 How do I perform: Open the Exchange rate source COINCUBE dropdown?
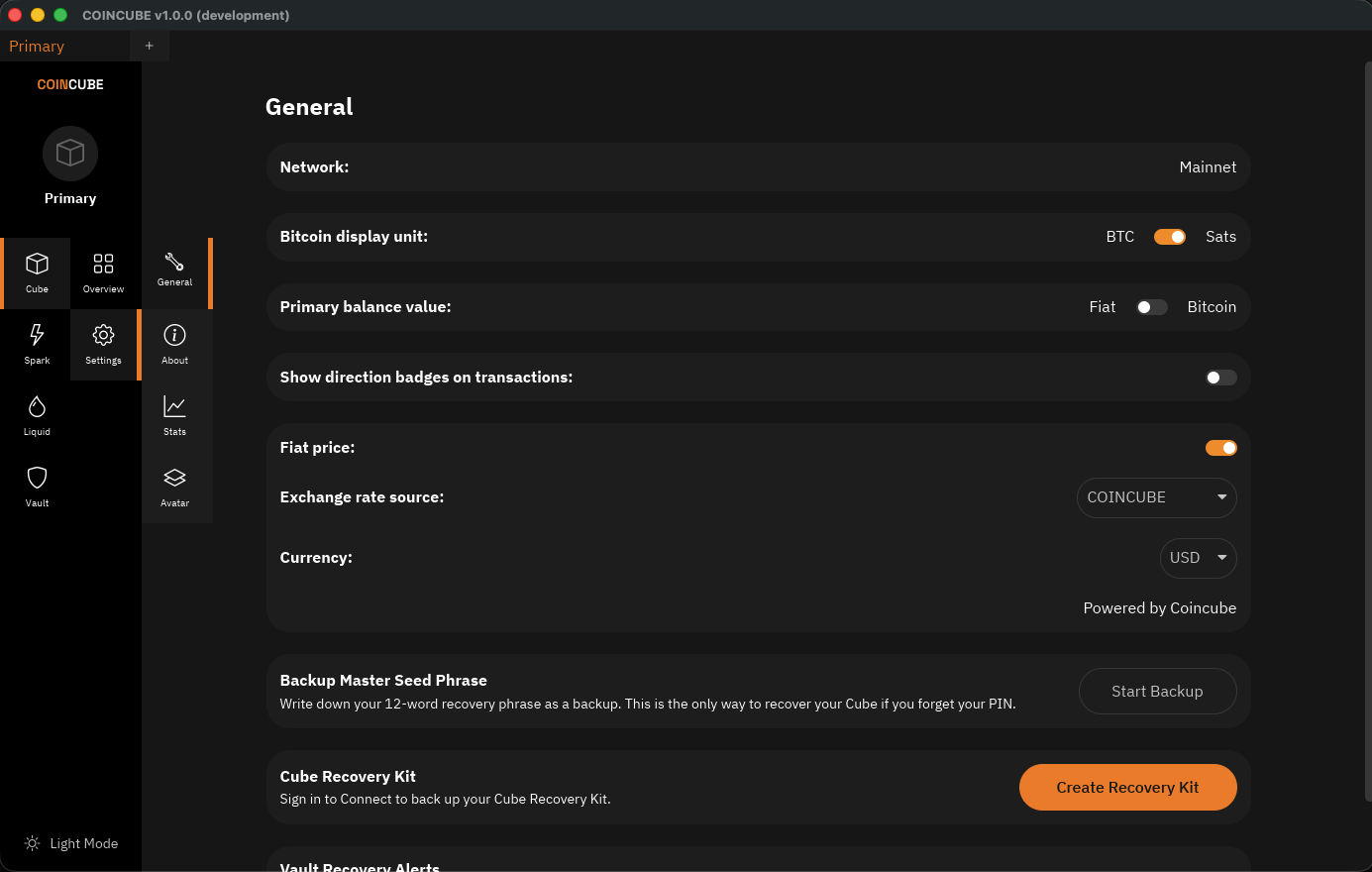1157,497
